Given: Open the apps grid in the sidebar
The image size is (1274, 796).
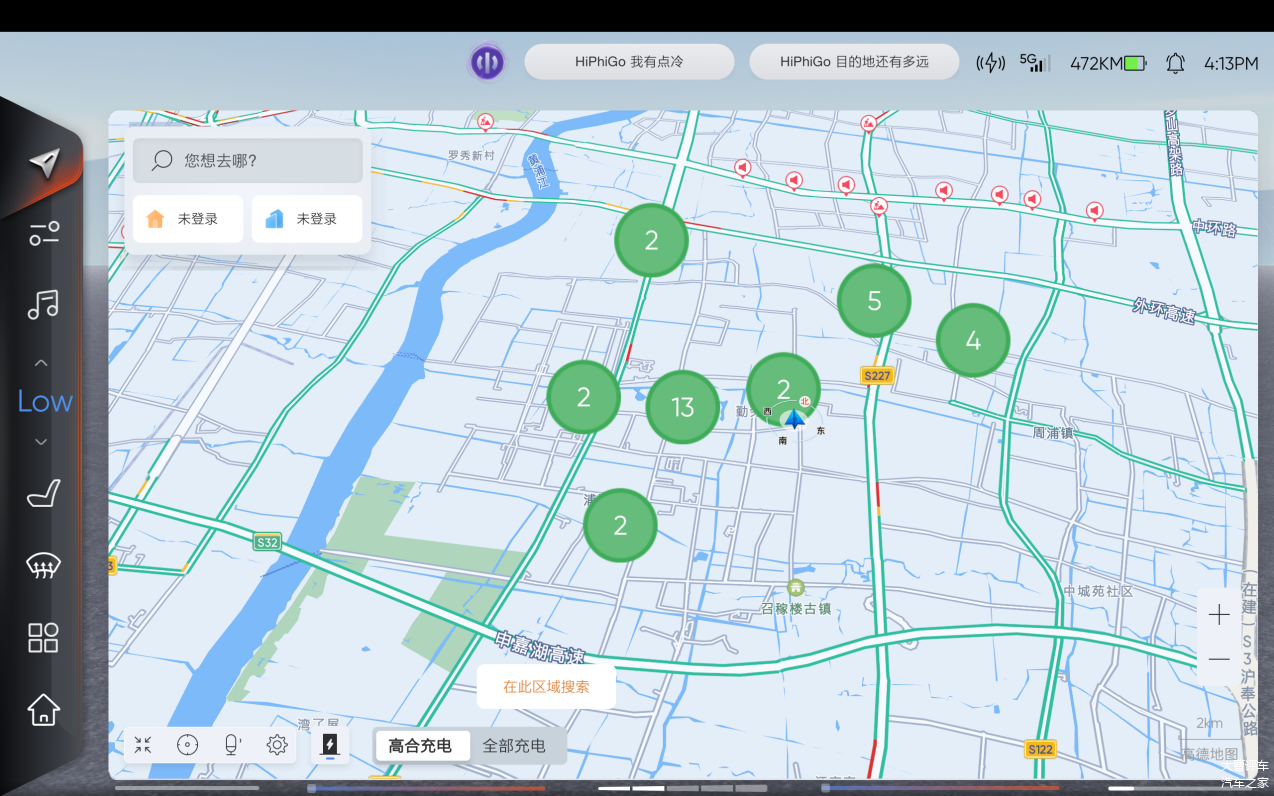Looking at the screenshot, I should (x=43, y=637).
